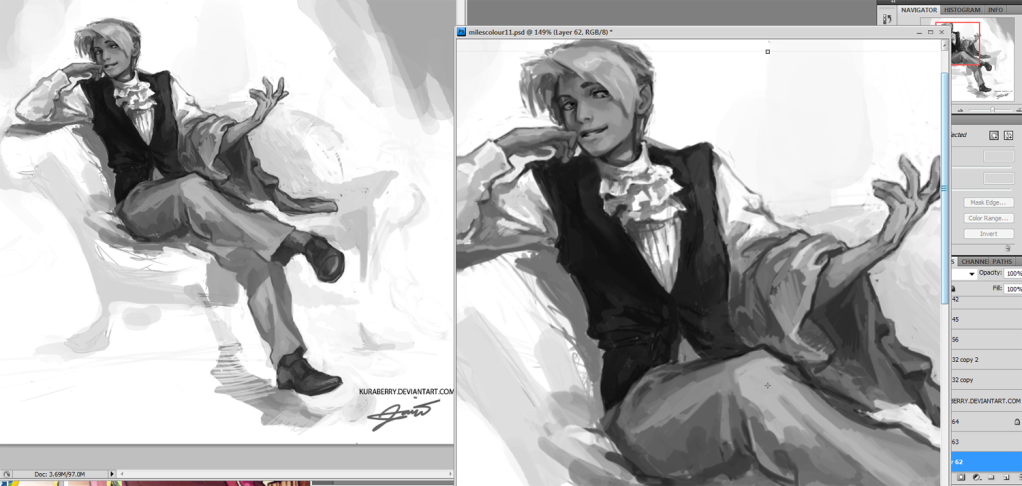The width and height of the screenshot is (1022, 486).
Task: Click the status bar preview icon at bottom left
Action: pos(6,474)
